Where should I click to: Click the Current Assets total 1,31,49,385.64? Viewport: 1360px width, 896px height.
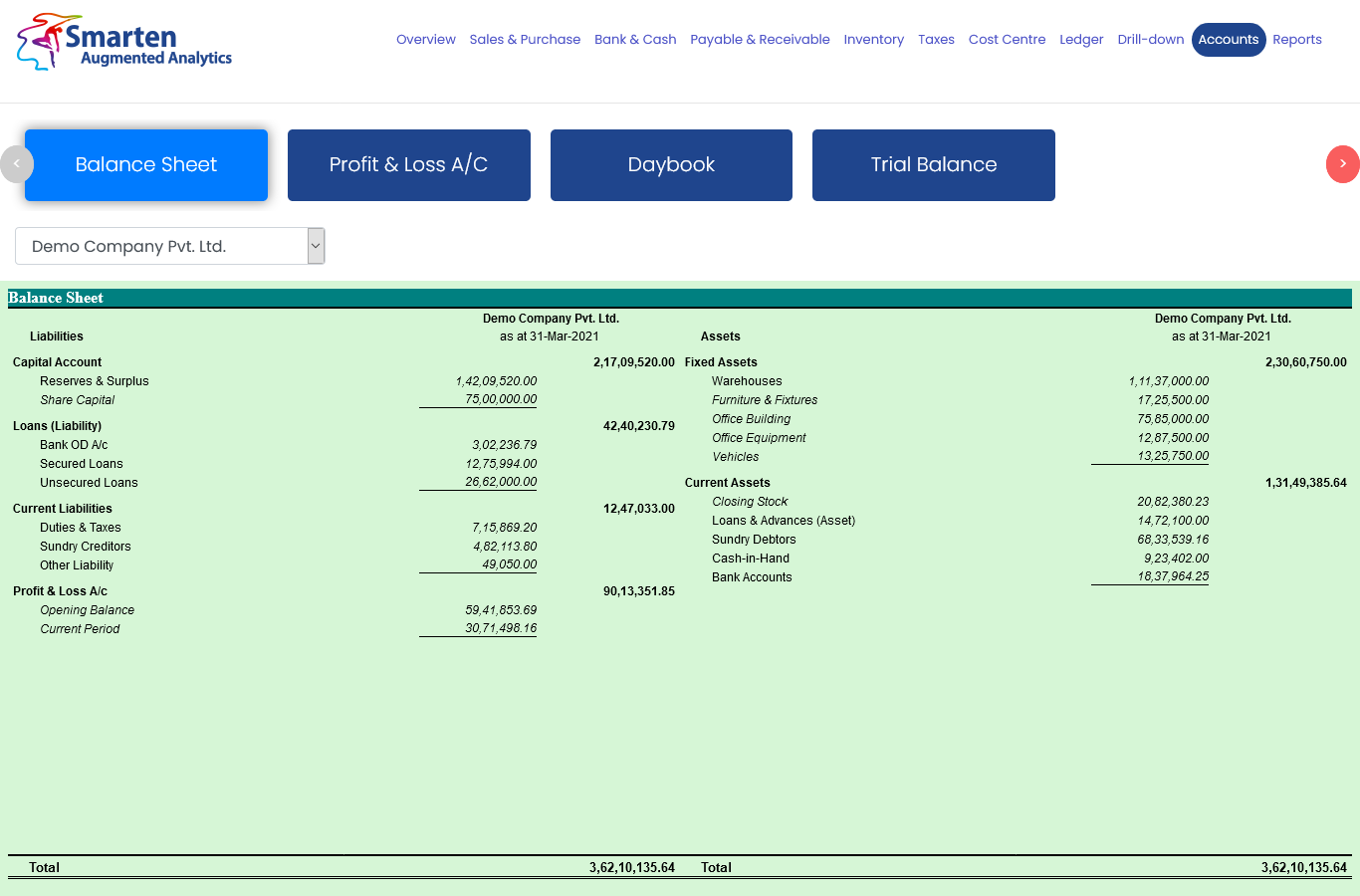pos(1306,483)
